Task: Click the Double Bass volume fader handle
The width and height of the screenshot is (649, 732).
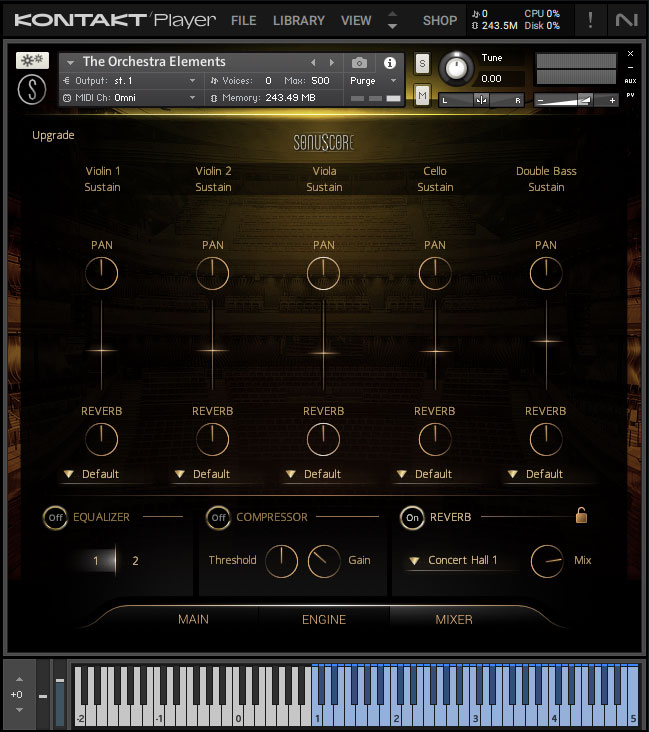Action: pos(546,341)
